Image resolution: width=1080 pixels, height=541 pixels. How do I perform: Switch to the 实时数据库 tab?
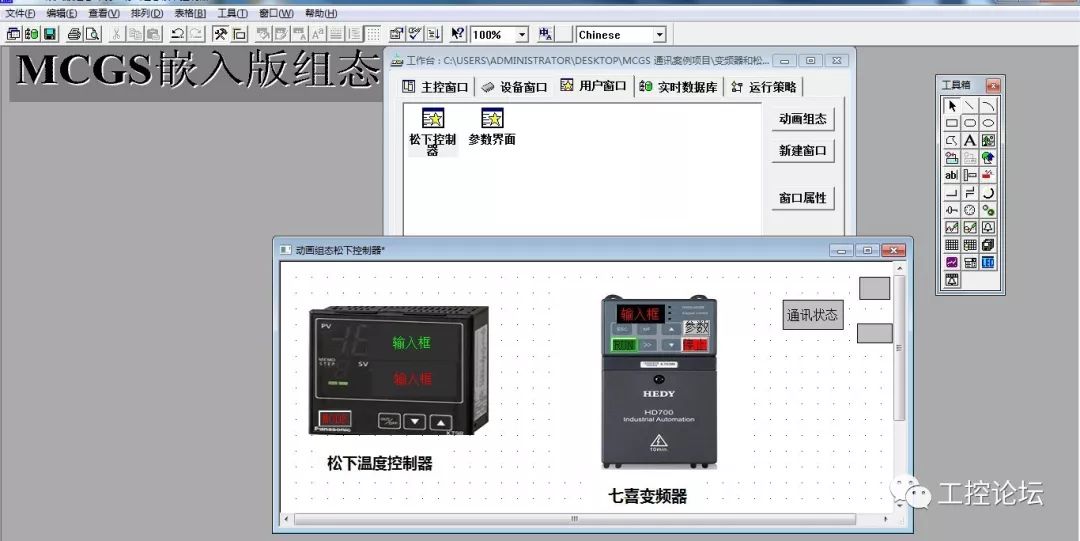[679, 88]
